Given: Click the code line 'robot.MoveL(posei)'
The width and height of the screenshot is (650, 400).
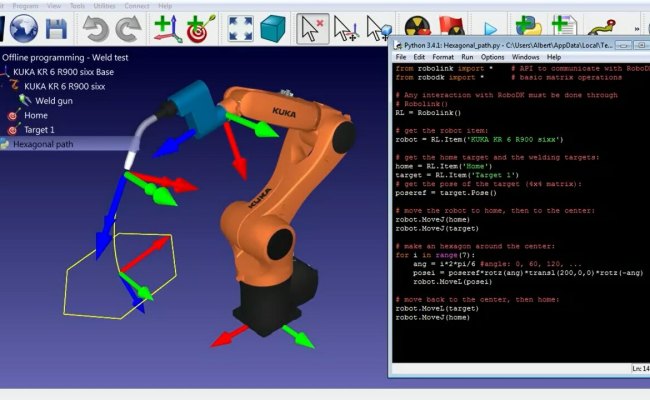Looking at the screenshot, I should 452,282.
